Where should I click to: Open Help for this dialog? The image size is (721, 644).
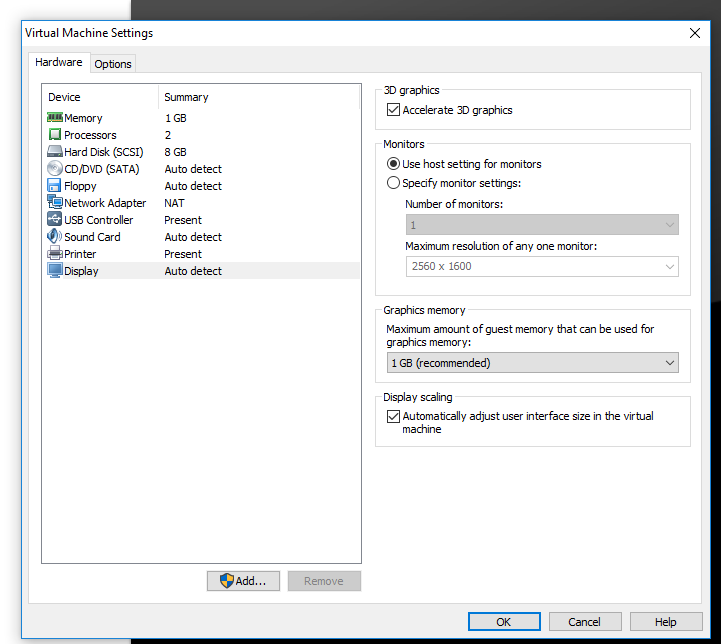[x=665, y=622]
